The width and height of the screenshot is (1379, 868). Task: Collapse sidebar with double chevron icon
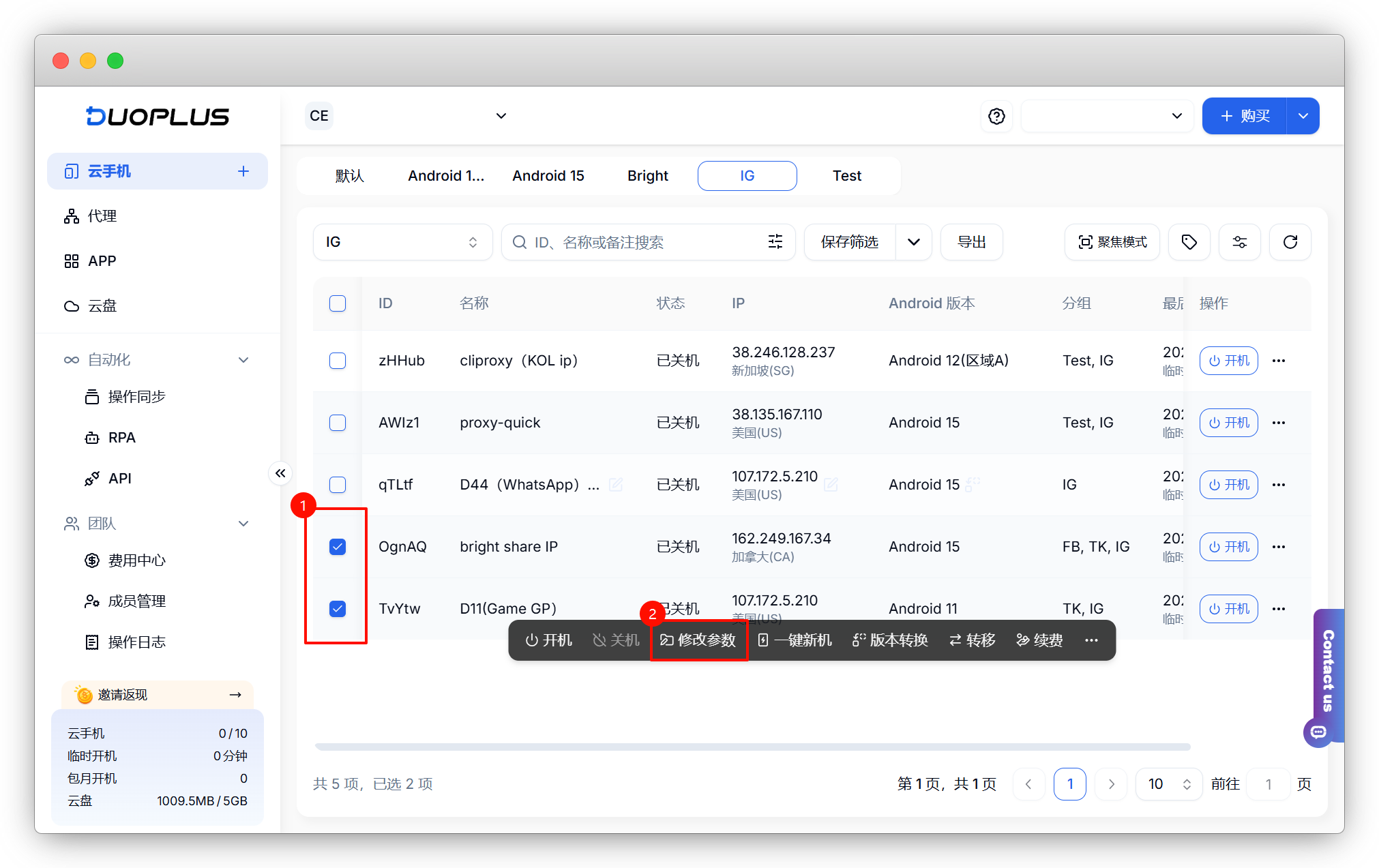[x=280, y=473]
